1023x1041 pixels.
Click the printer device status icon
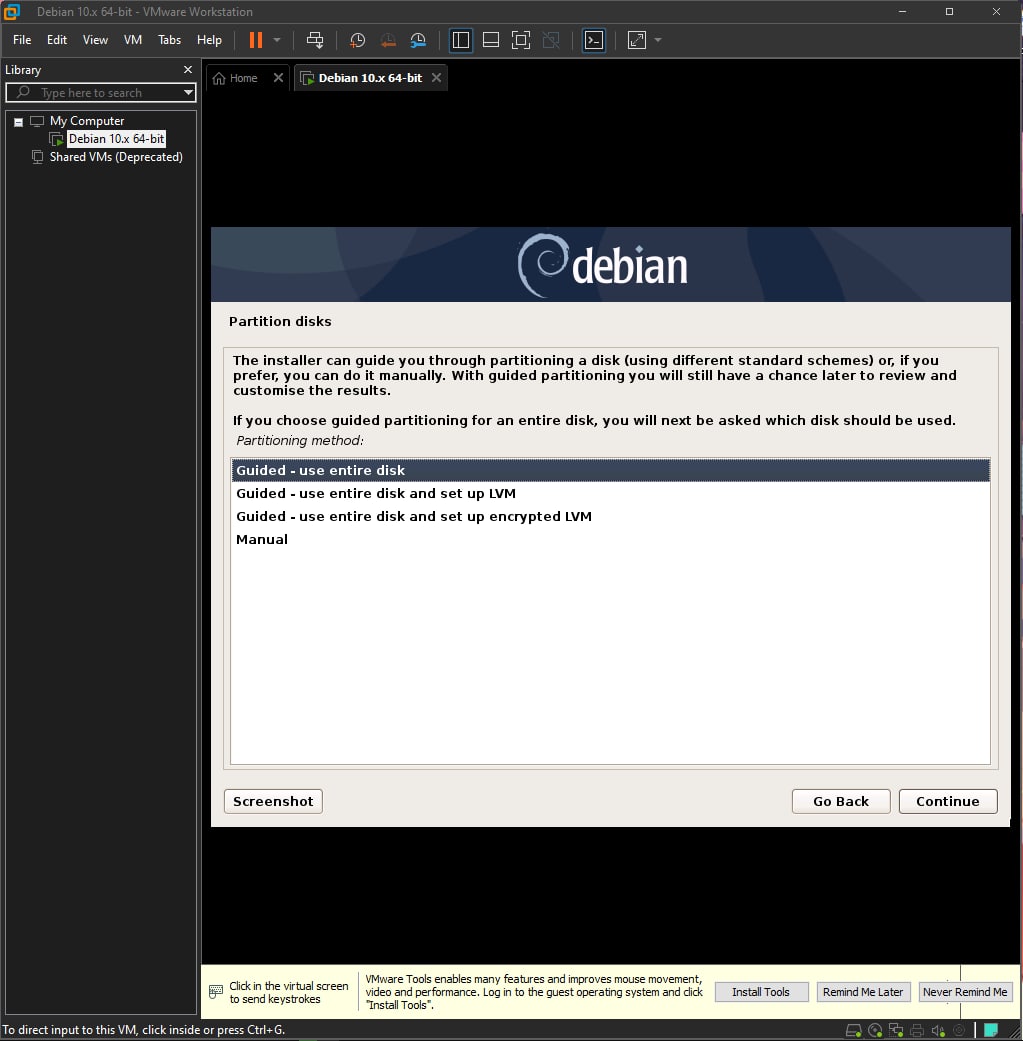pyautogui.click(x=917, y=1030)
